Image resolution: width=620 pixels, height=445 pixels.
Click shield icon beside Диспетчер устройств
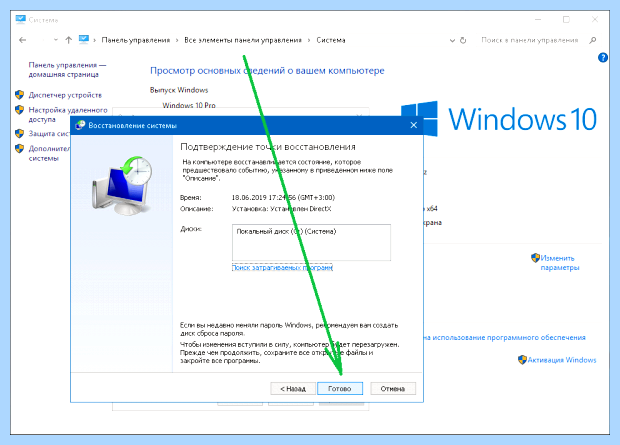point(19,95)
